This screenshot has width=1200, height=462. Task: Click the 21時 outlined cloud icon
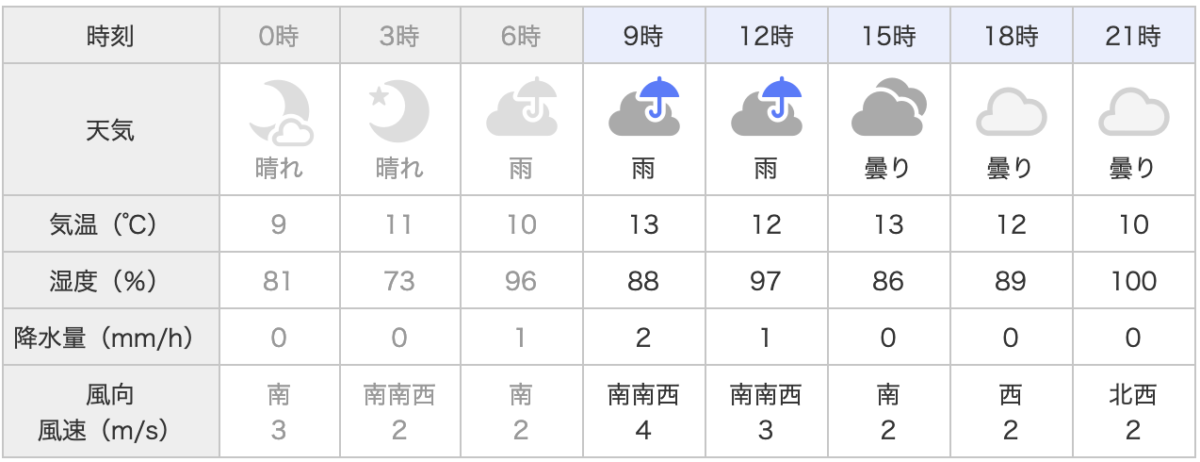(1133, 113)
